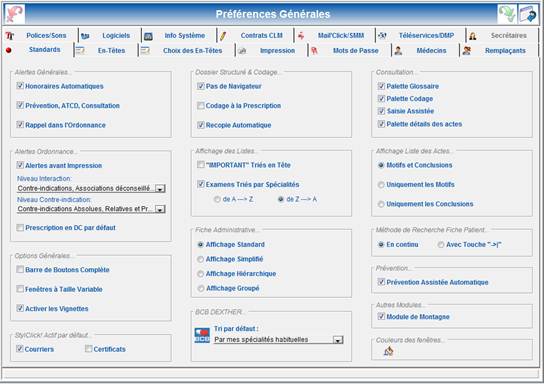This screenshot has height=384, width=544.
Task: Click the padlock window icon at top right
Action: pyautogui.click(x=528, y=14)
